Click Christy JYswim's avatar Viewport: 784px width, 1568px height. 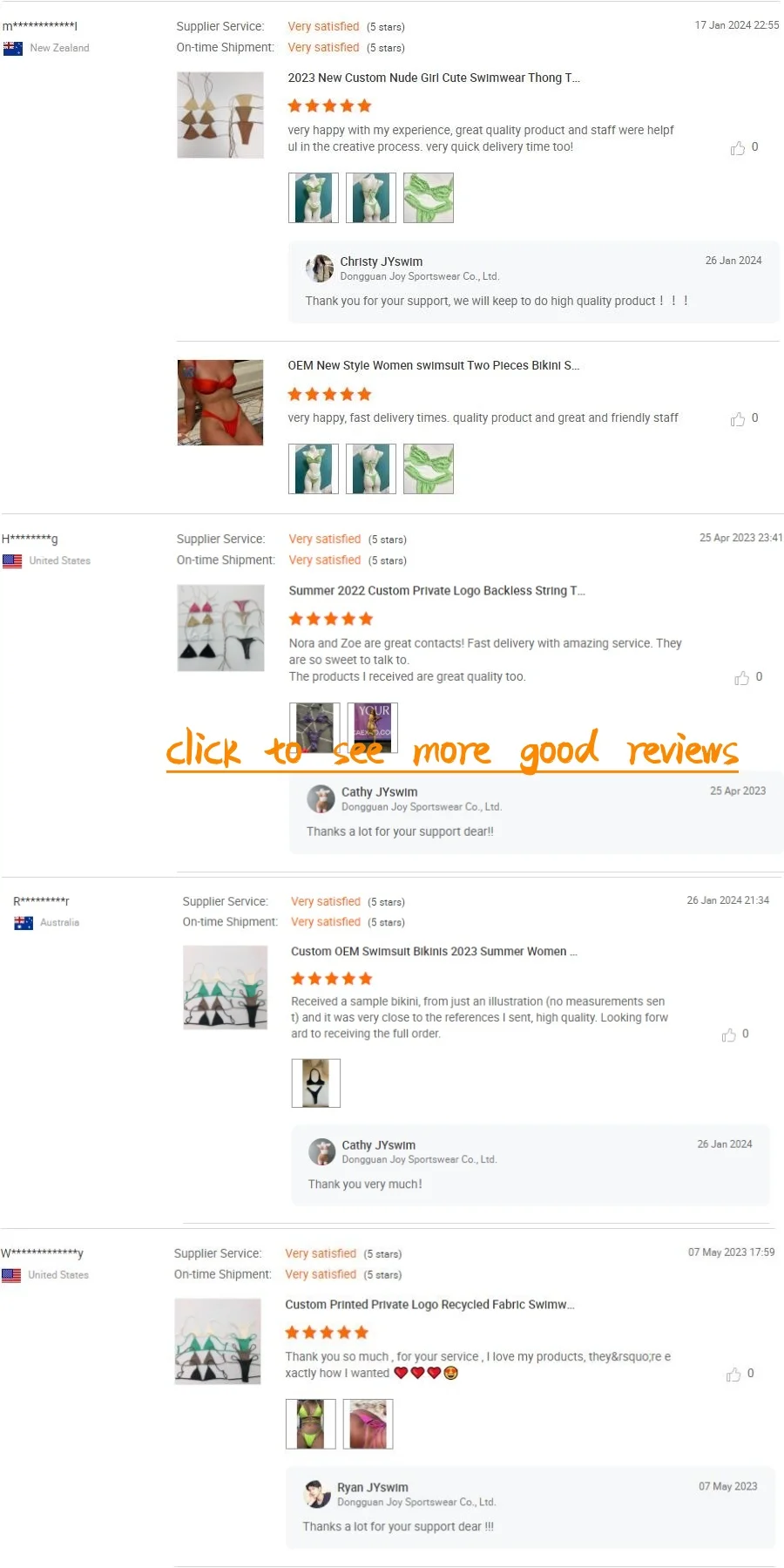click(x=320, y=268)
